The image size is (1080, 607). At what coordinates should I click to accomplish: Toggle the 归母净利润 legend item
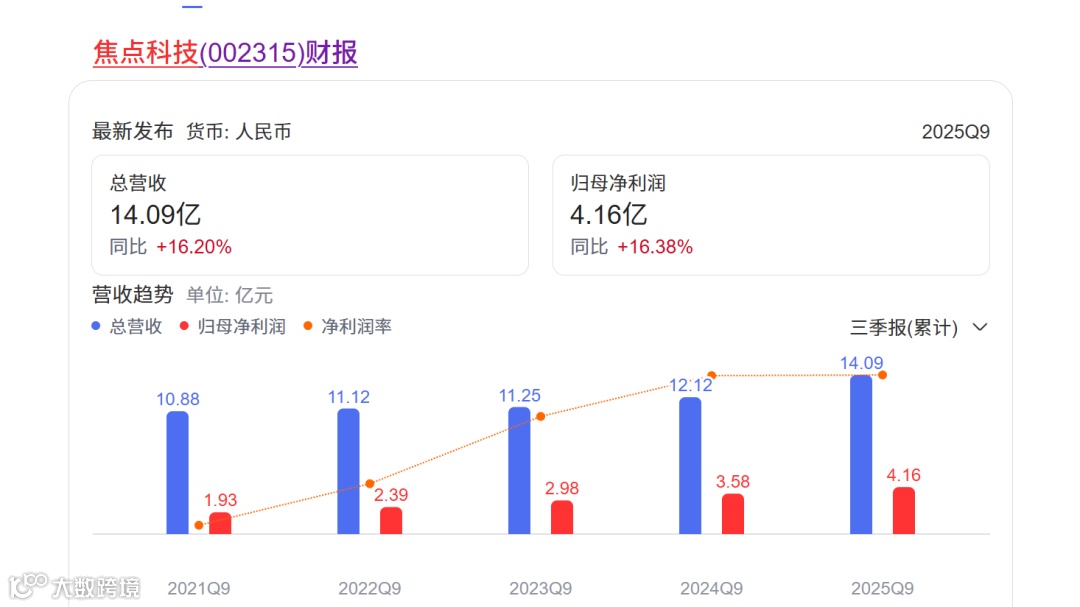point(233,327)
